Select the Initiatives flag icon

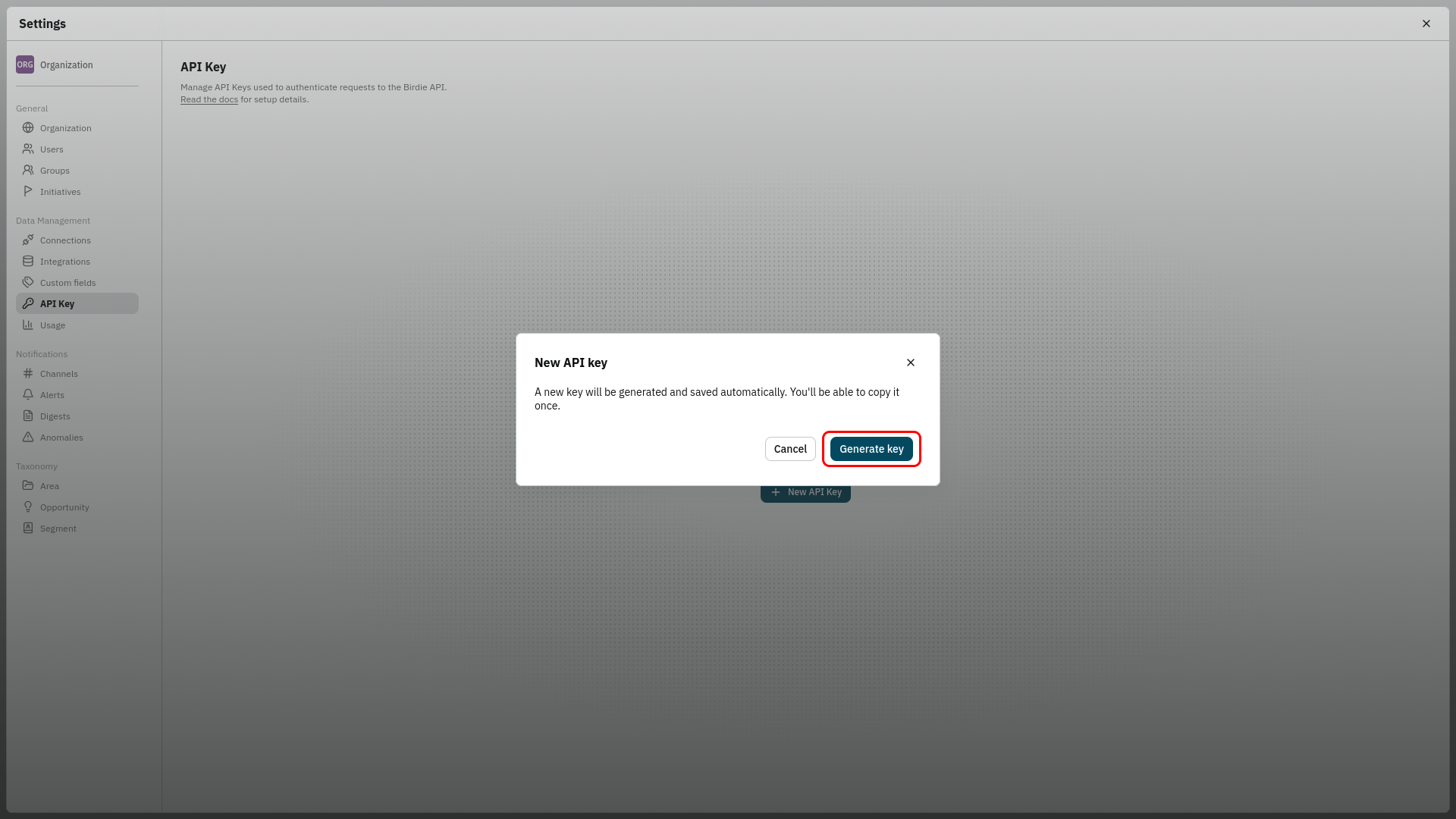click(28, 191)
